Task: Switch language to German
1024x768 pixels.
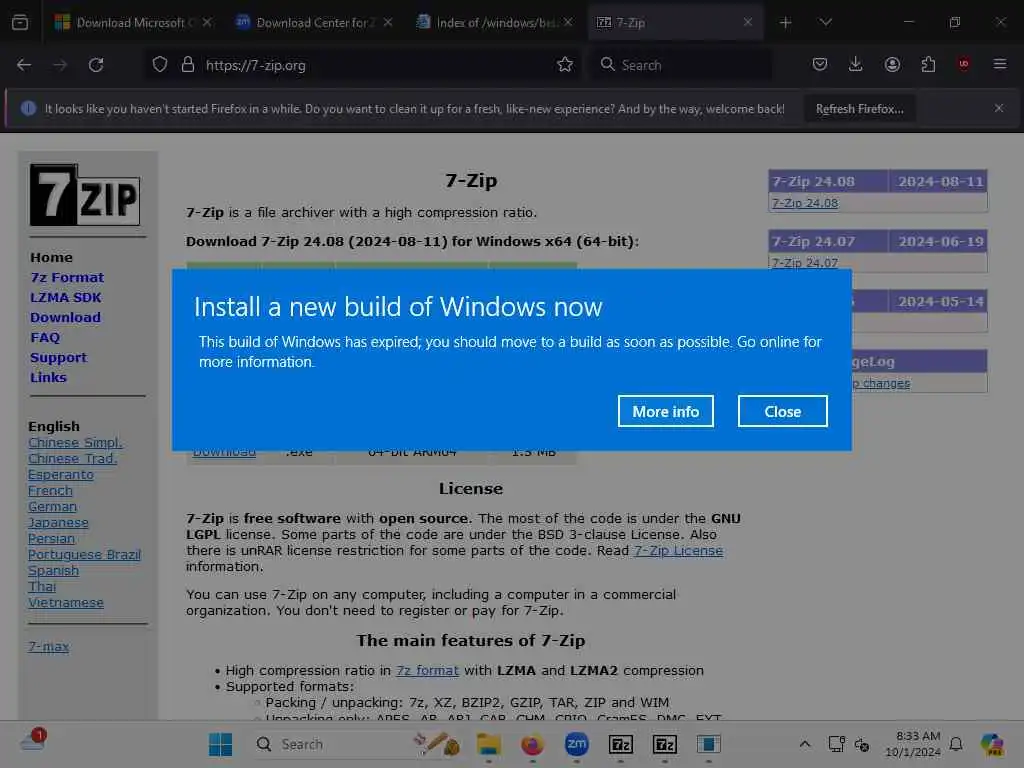Action: coord(52,507)
